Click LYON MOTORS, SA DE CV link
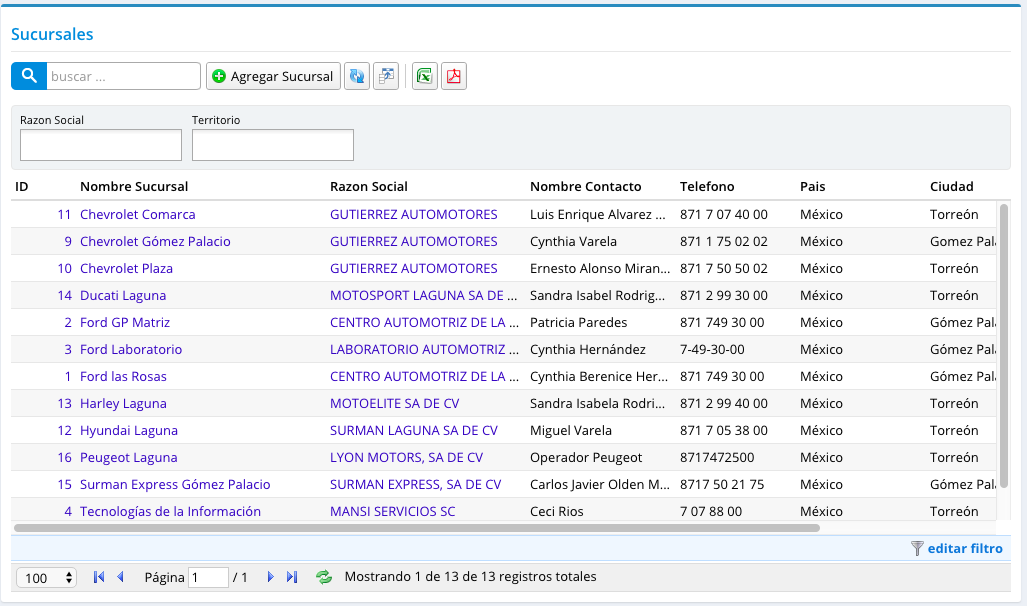The image size is (1027, 606). 406,457
